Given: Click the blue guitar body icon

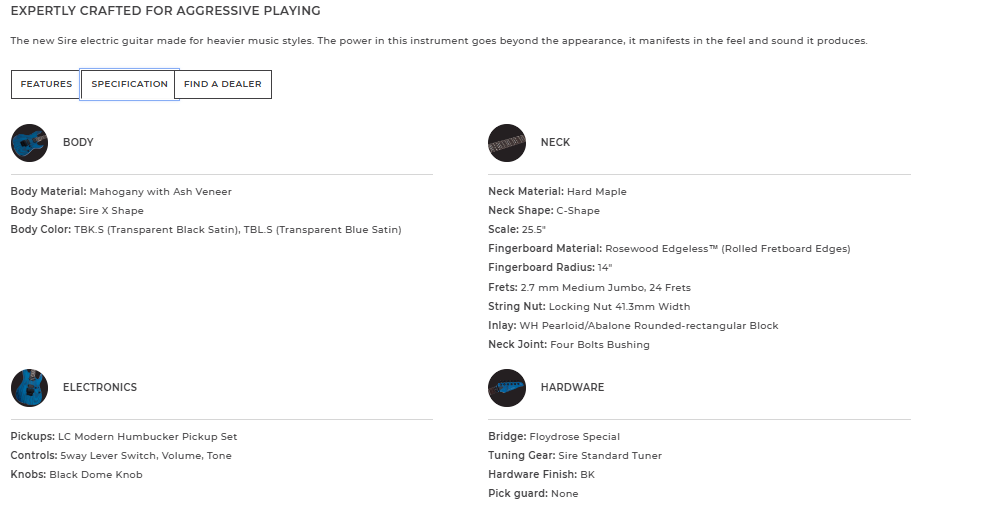Looking at the screenshot, I should click(29, 143).
